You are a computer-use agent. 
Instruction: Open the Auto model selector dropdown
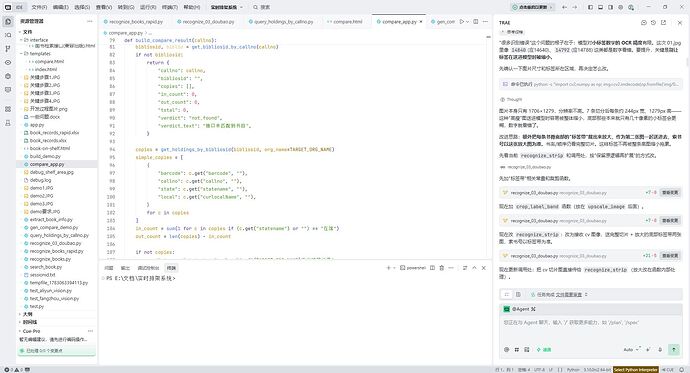click(x=632, y=350)
